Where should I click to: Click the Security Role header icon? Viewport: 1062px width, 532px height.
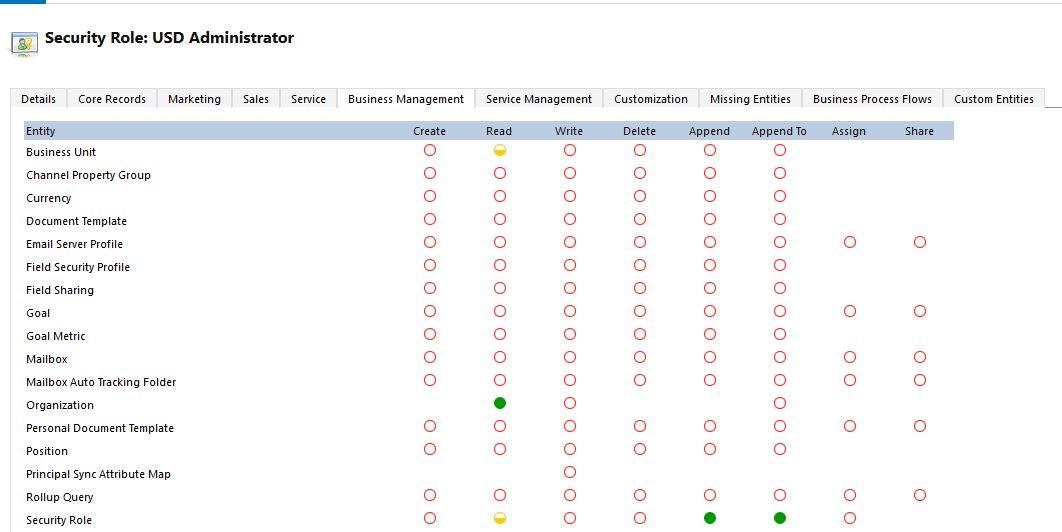coord(23,43)
